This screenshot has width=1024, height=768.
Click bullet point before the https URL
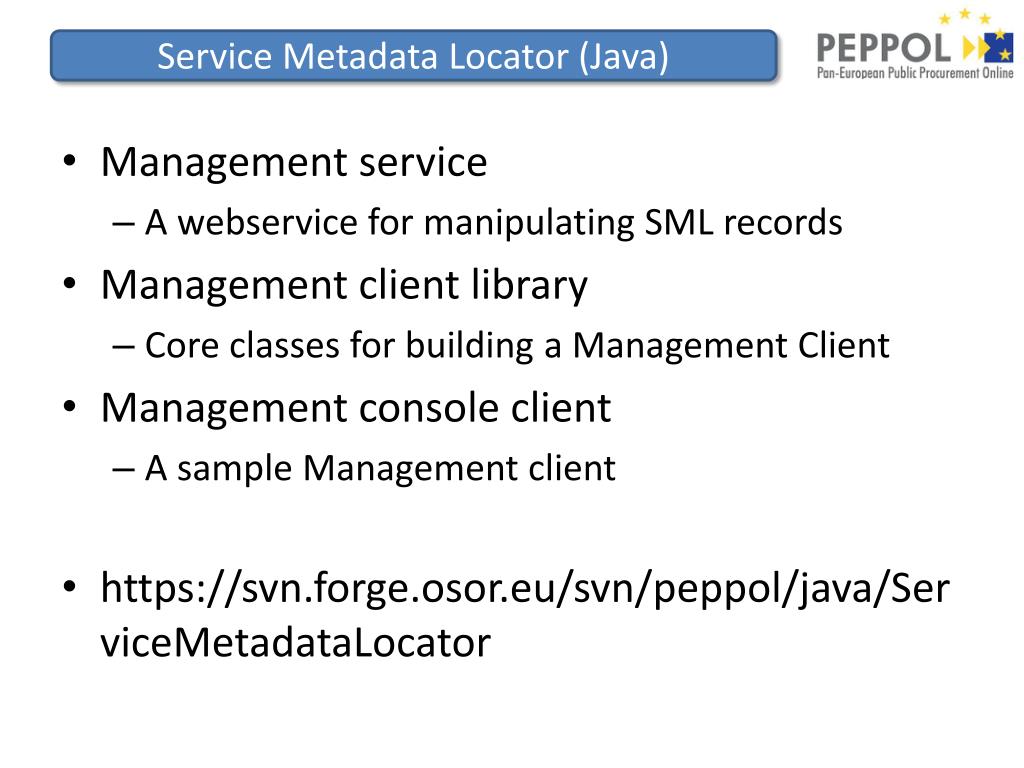click(70, 586)
